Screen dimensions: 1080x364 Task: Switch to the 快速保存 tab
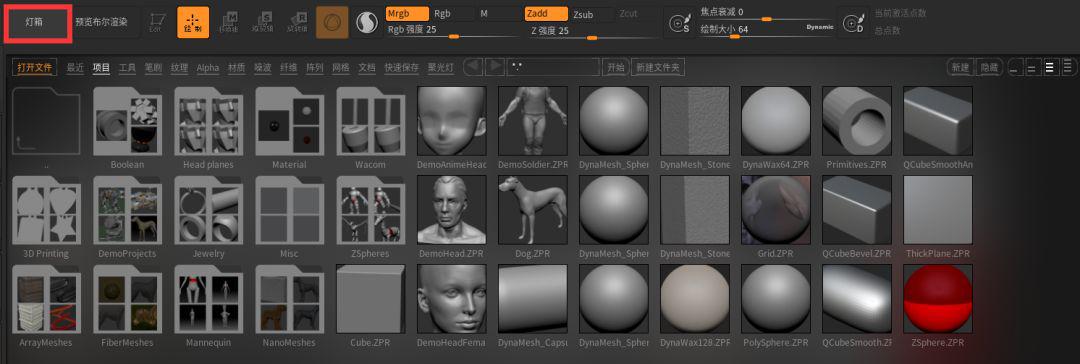[x=402, y=68]
